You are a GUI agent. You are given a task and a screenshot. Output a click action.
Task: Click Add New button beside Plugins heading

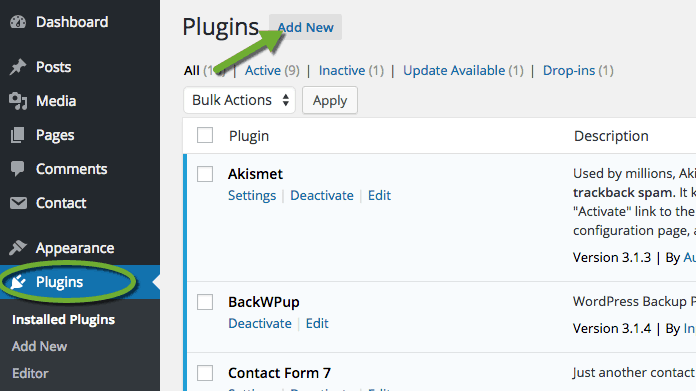(305, 27)
